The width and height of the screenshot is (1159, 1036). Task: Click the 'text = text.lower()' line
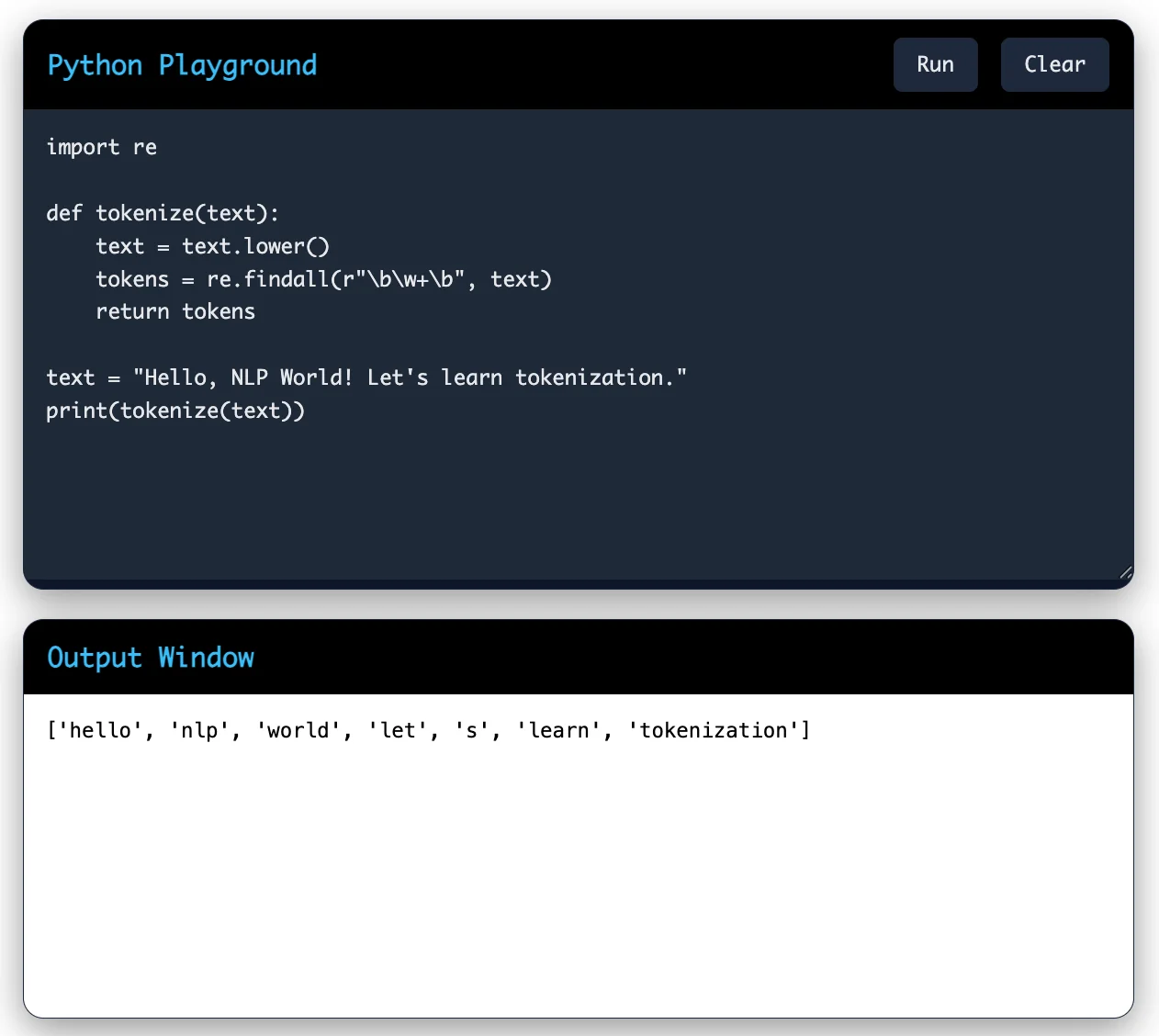(x=212, y=246)
